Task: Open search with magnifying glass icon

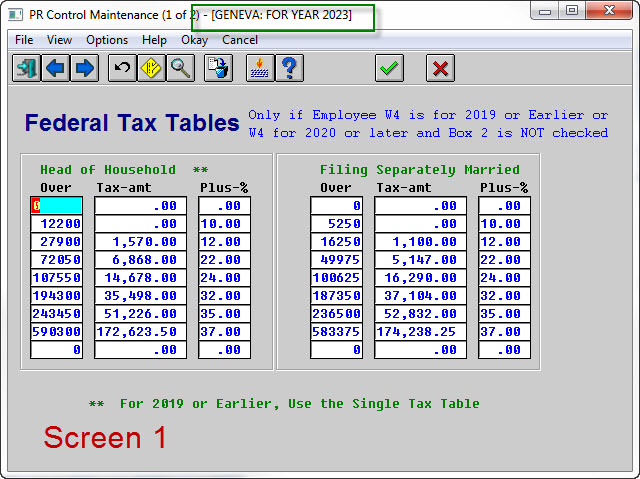Action: [180, 68]
